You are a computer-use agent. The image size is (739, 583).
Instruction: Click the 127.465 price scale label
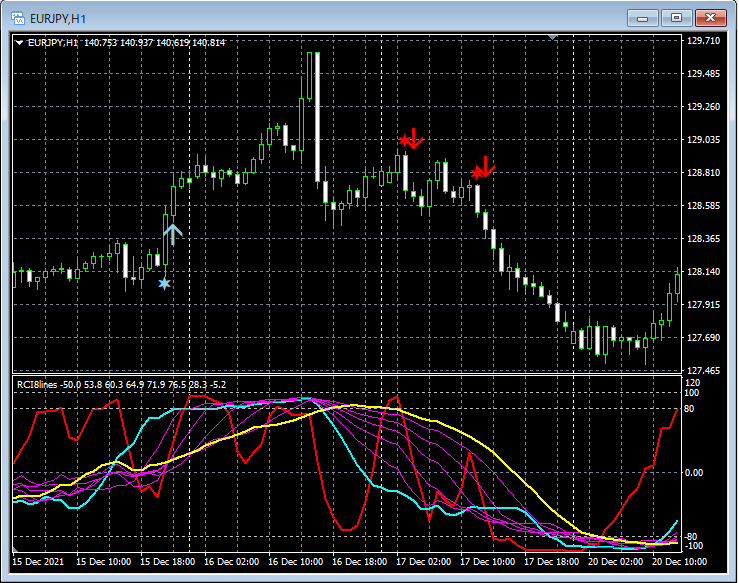tap(704, 370)
